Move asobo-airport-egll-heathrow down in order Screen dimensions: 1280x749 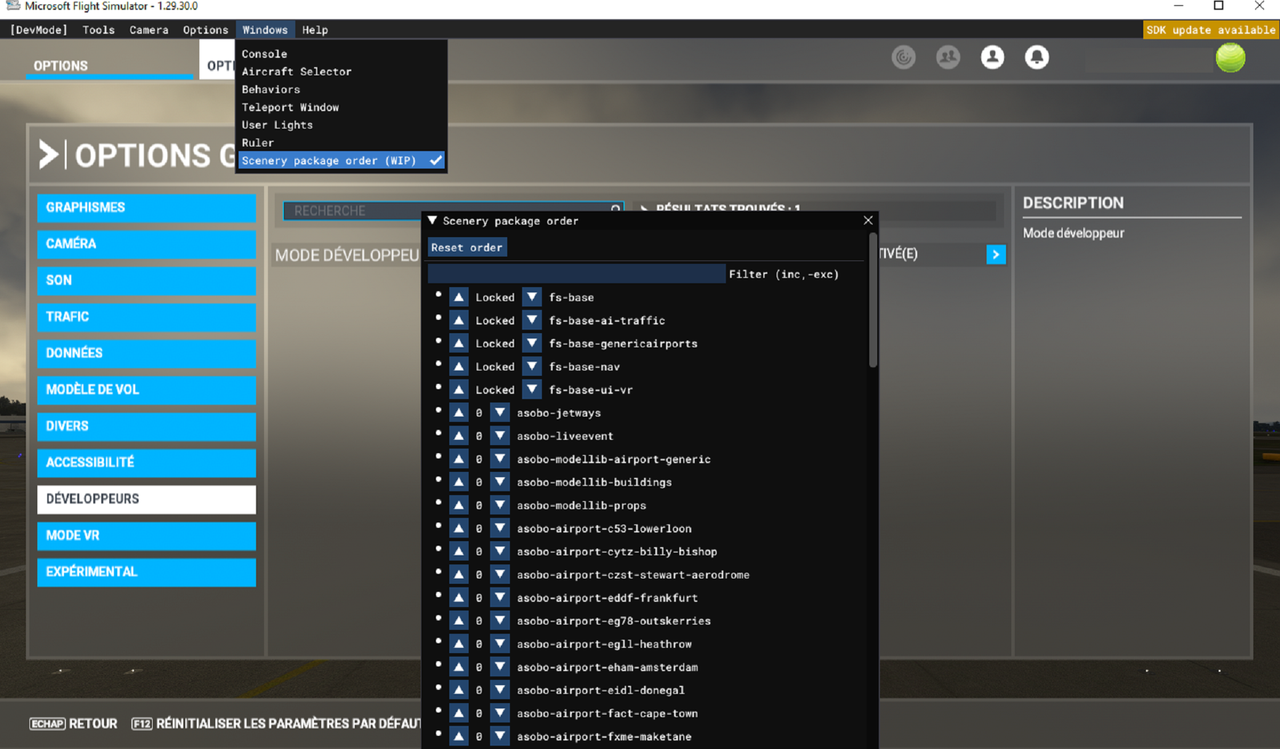click(500, 644)
